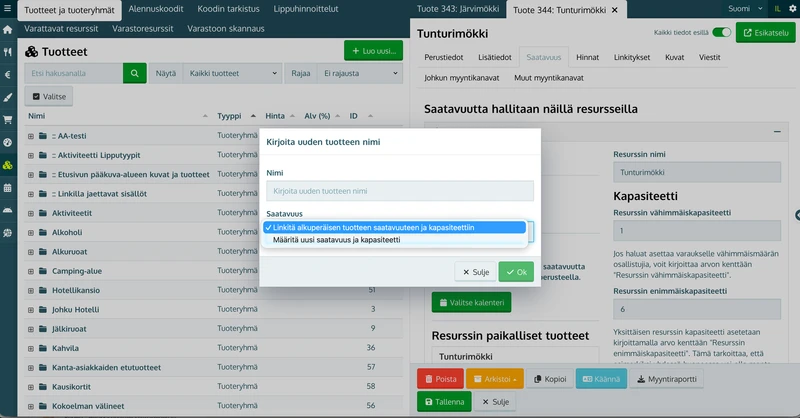Toggle Kaikki tiedot esillä switch
Image resolution: width=800 pixels, height=418 pixels.
pyautogui.click(x=721, y=33)
